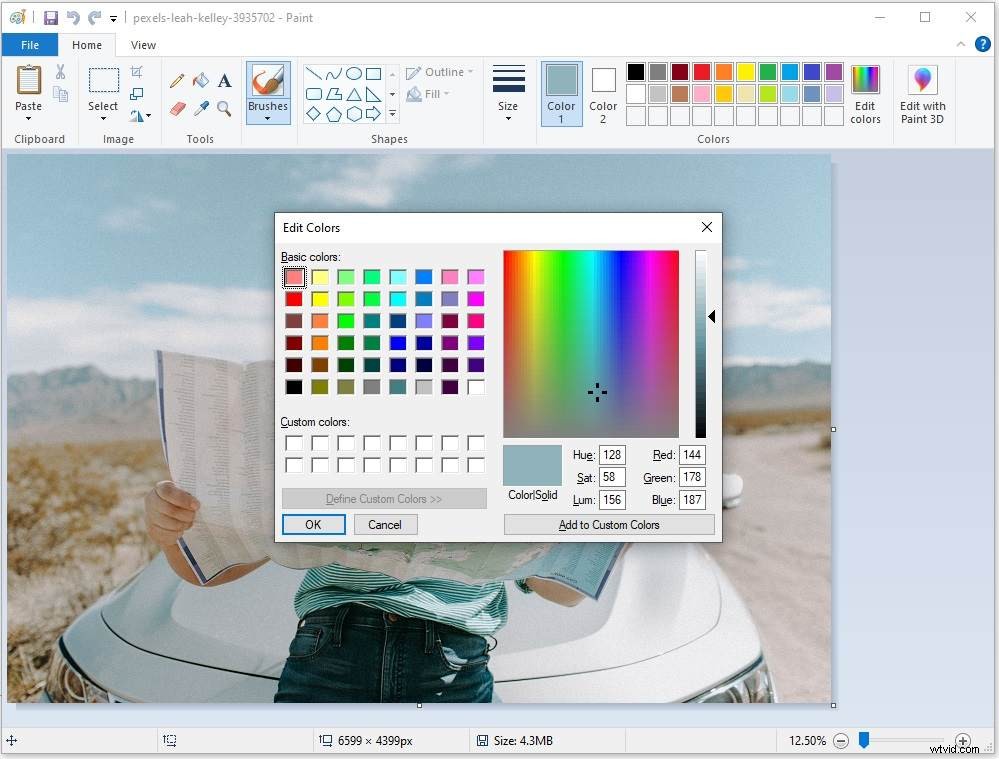
Task: Open the shape Fill dropdown
Action: [x=431, y=94]
